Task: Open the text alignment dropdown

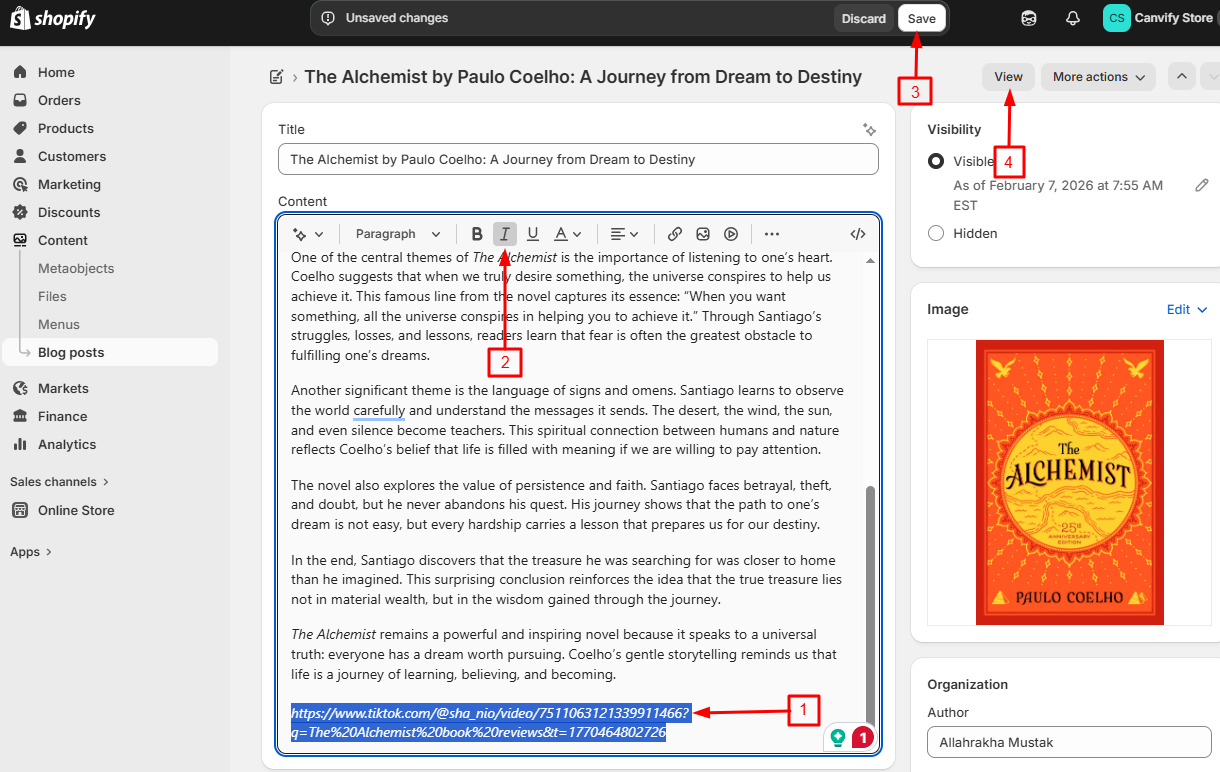Action: pos(621,233)
